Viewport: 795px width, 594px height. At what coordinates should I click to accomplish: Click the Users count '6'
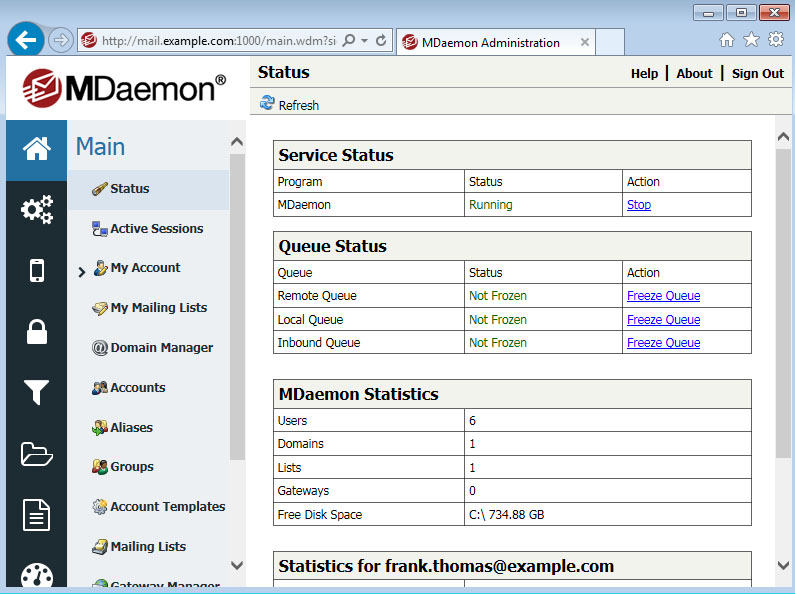(x=472, y=421)
